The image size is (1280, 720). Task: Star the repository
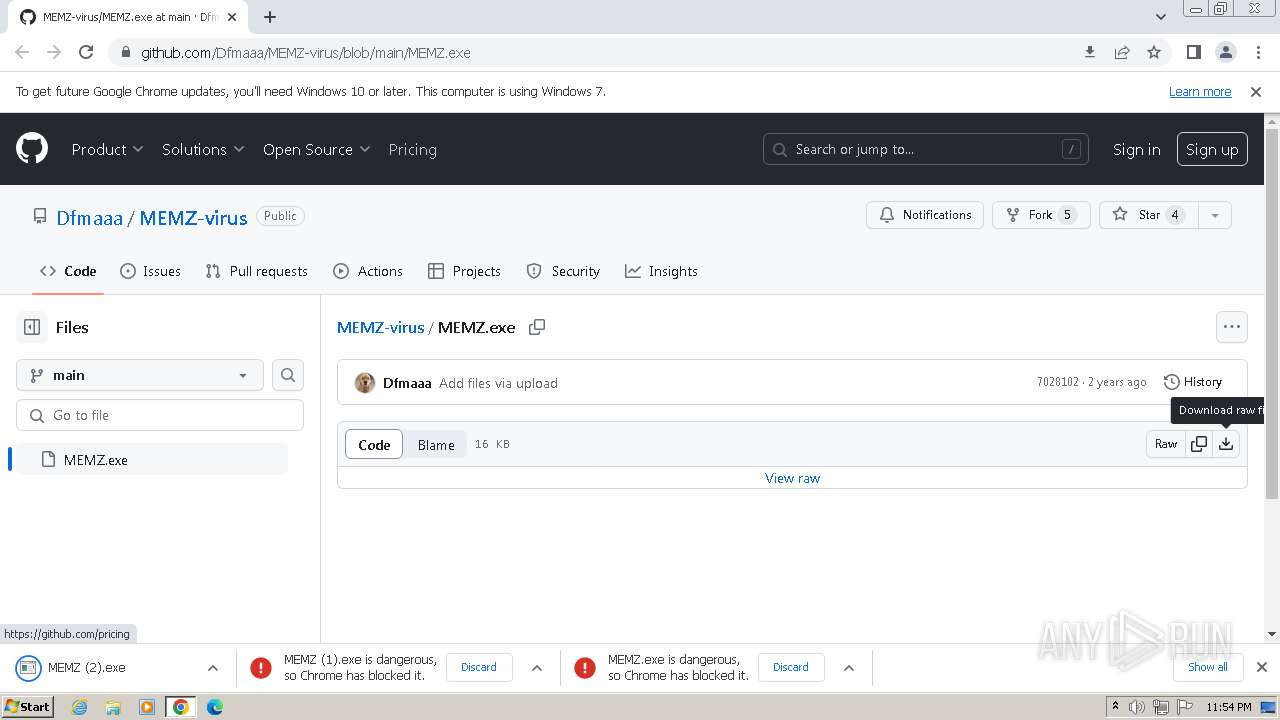click(x=1148, y=215)
